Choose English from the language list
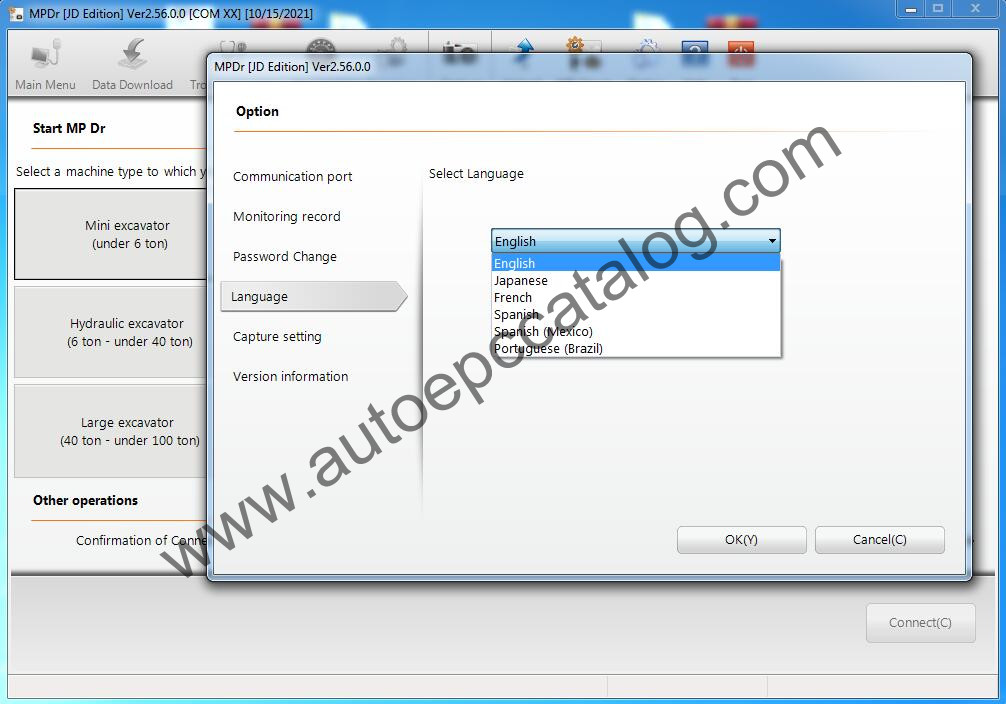This screenshot has height=704, width=1006. tap(636, 263)
